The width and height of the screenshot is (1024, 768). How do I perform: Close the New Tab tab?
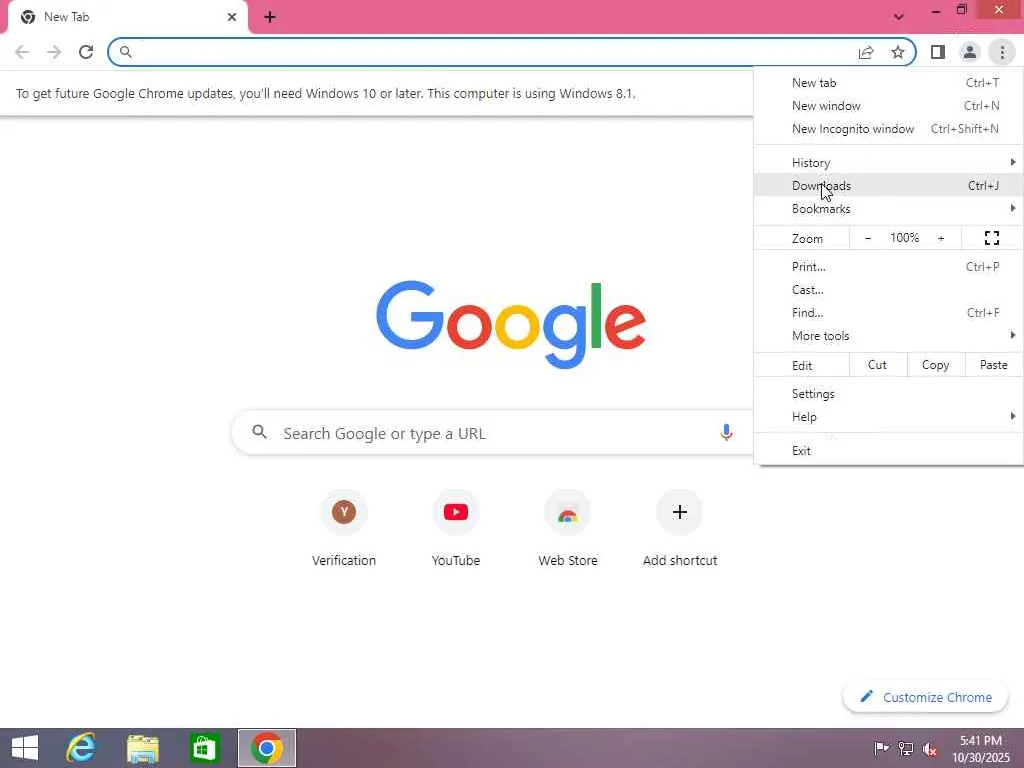click(232, 17)
